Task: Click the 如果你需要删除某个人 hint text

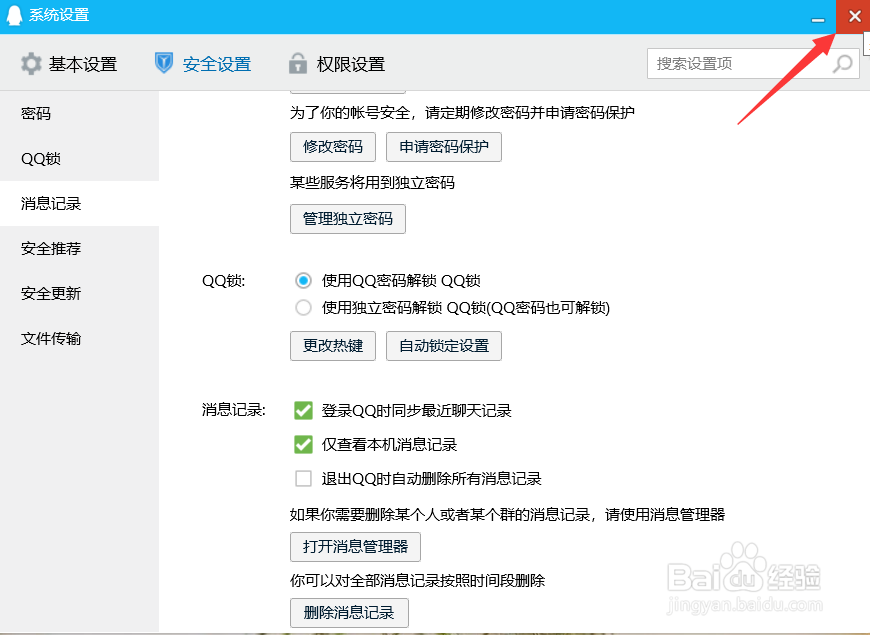Action: coord(507,515)
